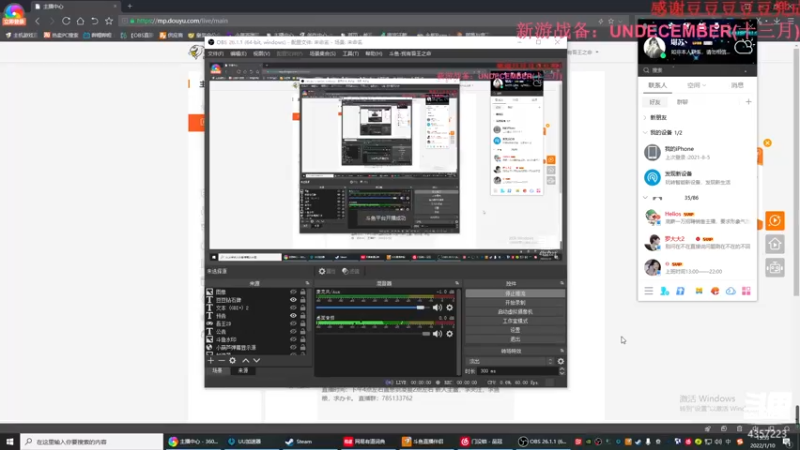Expand 新朋友 group in QQ
The image size is (800, 450).
pos(645,117)
